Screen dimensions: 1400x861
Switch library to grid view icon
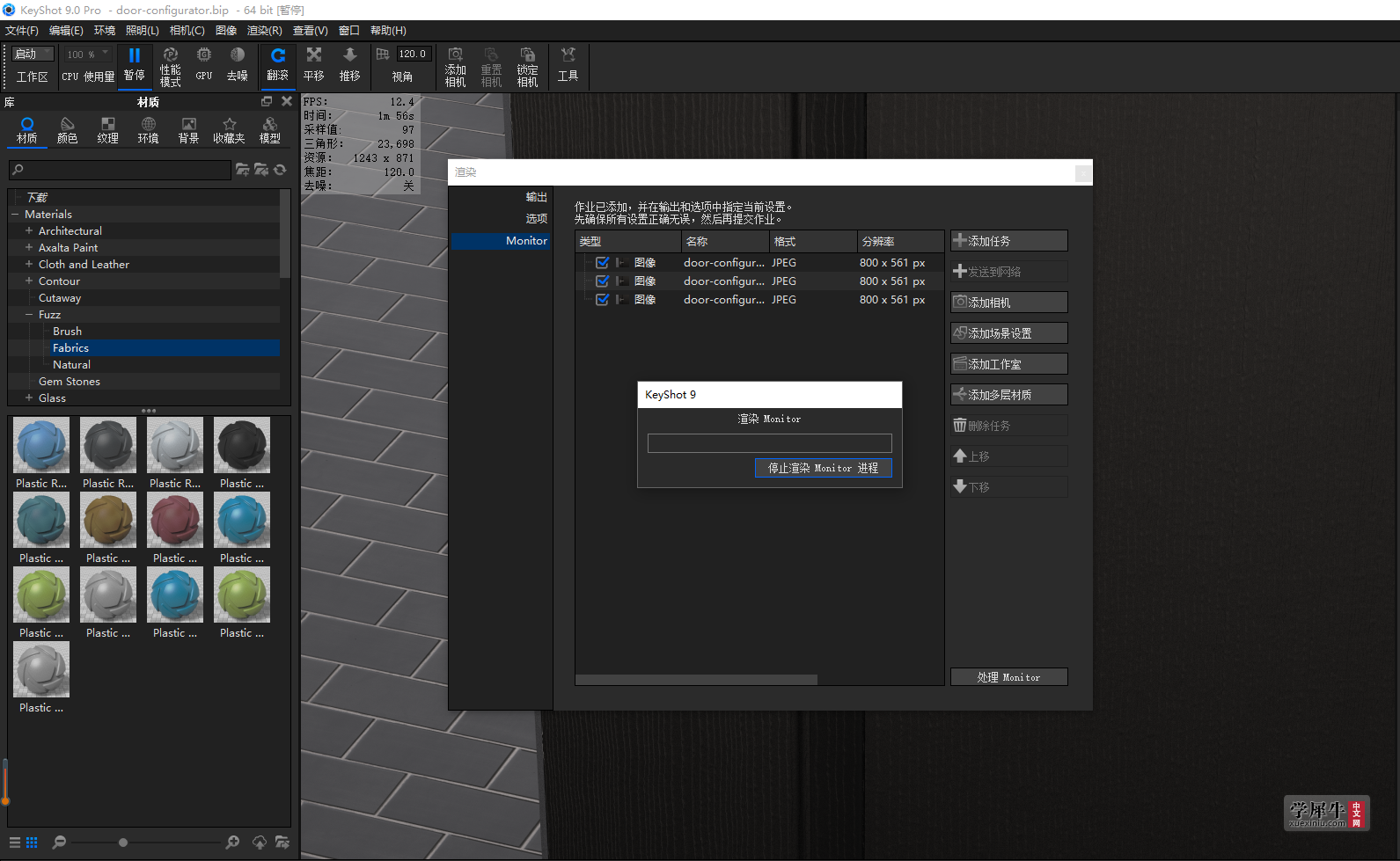click(x=32, y=843)
